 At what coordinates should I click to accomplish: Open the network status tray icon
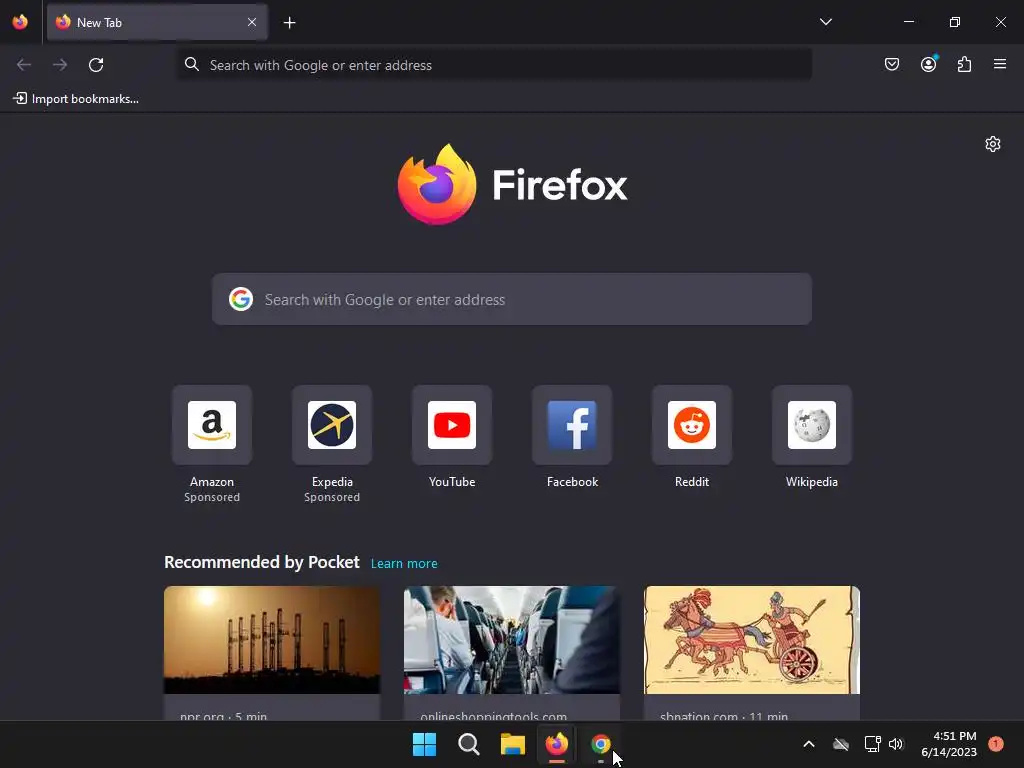pyautogui.click(x=872, y=744)
